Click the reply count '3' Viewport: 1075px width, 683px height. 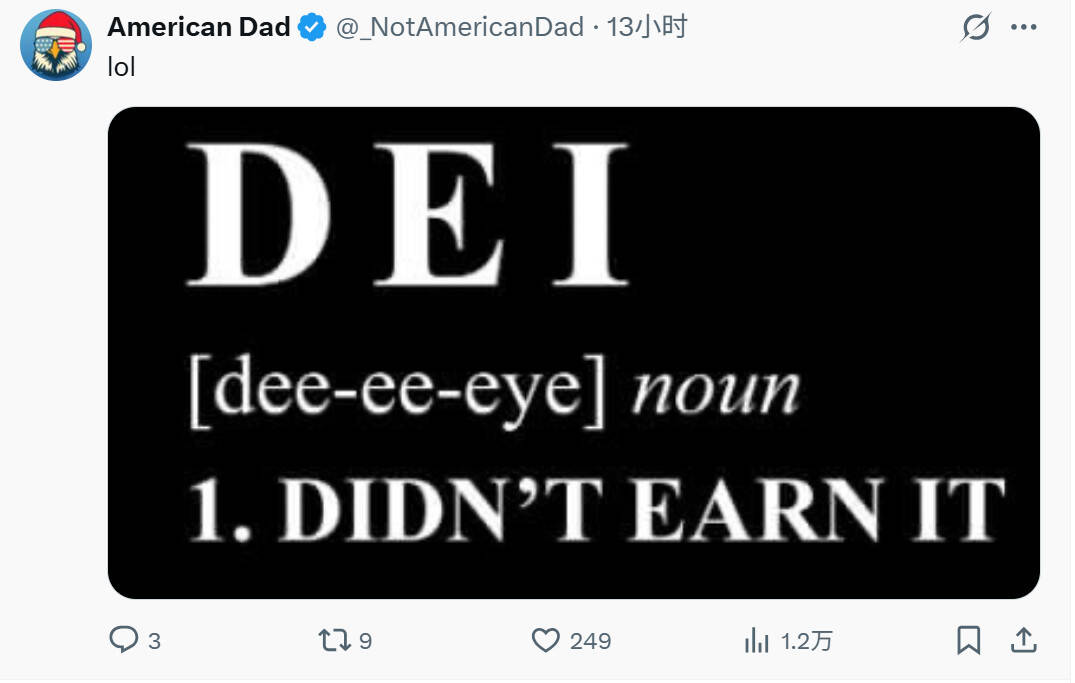154,641
